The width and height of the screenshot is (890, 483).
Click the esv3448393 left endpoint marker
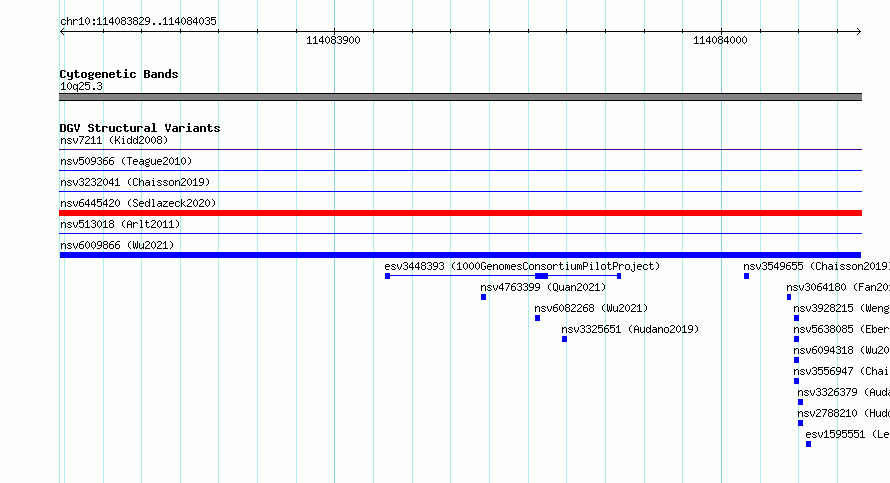pyautogui.click(x=388, y=276)
